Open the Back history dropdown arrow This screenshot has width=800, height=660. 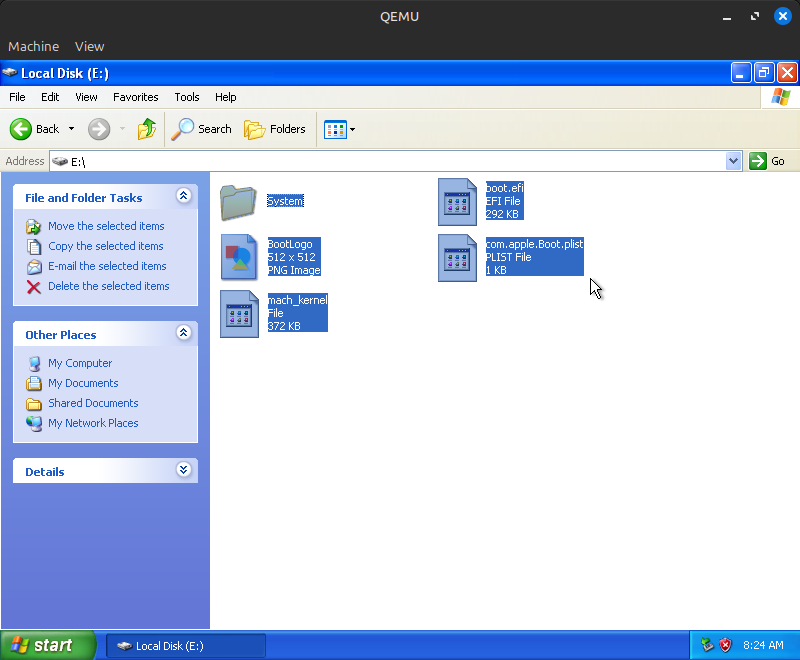pyautogui.click(x=71, y=129)
